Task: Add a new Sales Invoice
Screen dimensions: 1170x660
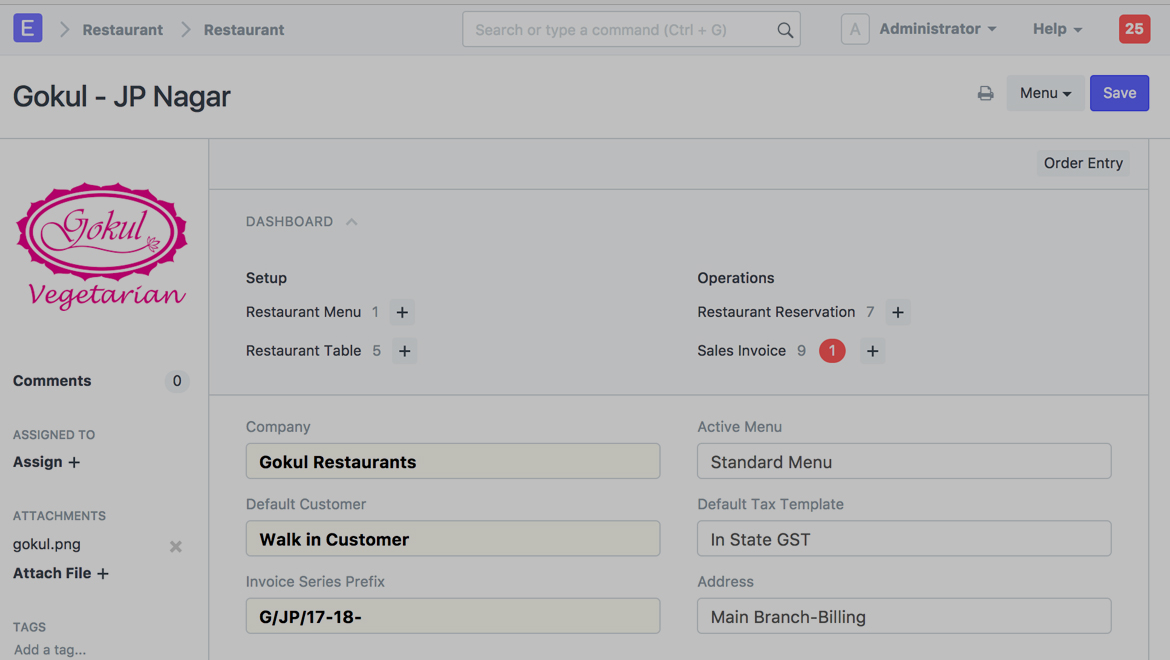Action: [x=872, y=351]
